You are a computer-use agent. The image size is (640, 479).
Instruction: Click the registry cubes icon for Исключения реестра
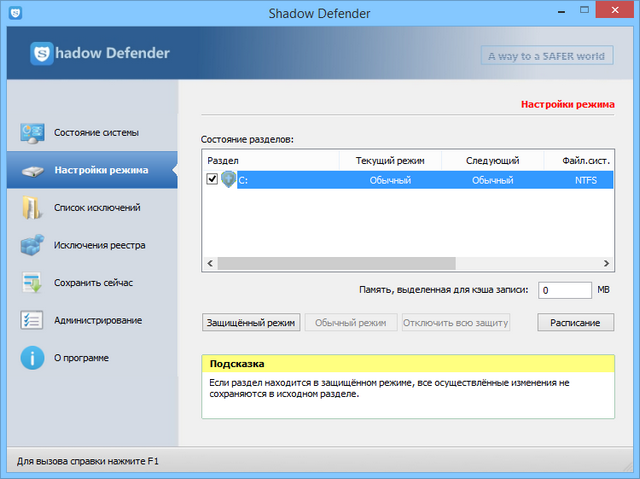(x=33, y=245)
